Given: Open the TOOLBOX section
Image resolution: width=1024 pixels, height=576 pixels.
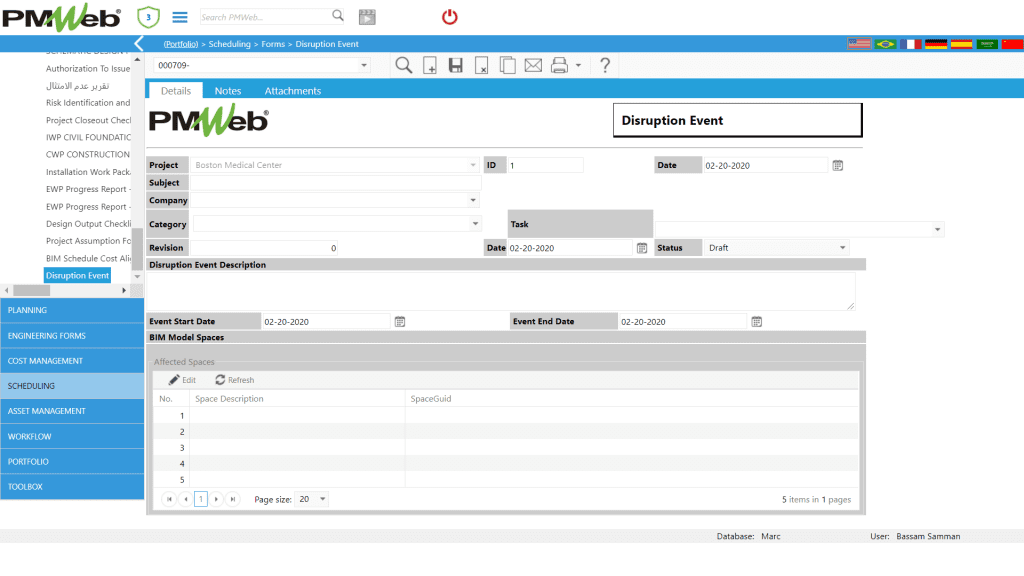Looking at the screenshot, I should tap(72, 487).
